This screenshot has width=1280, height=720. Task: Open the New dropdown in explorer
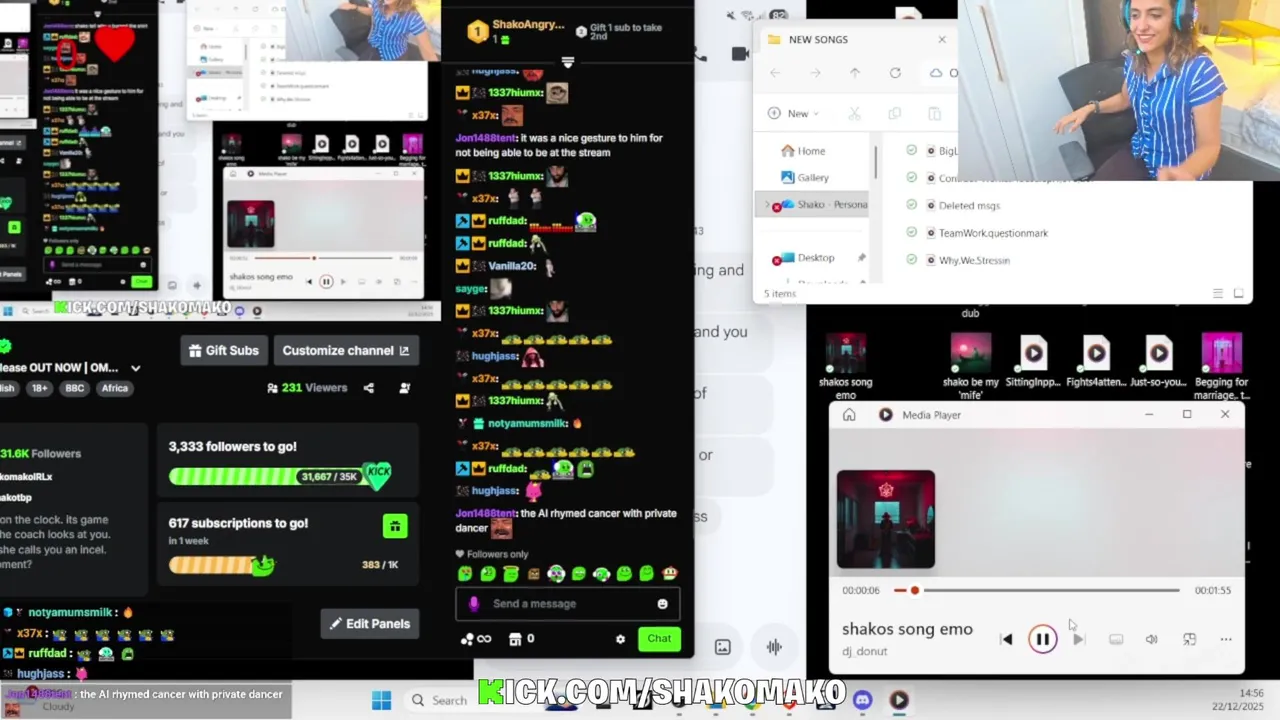point(794,113)
